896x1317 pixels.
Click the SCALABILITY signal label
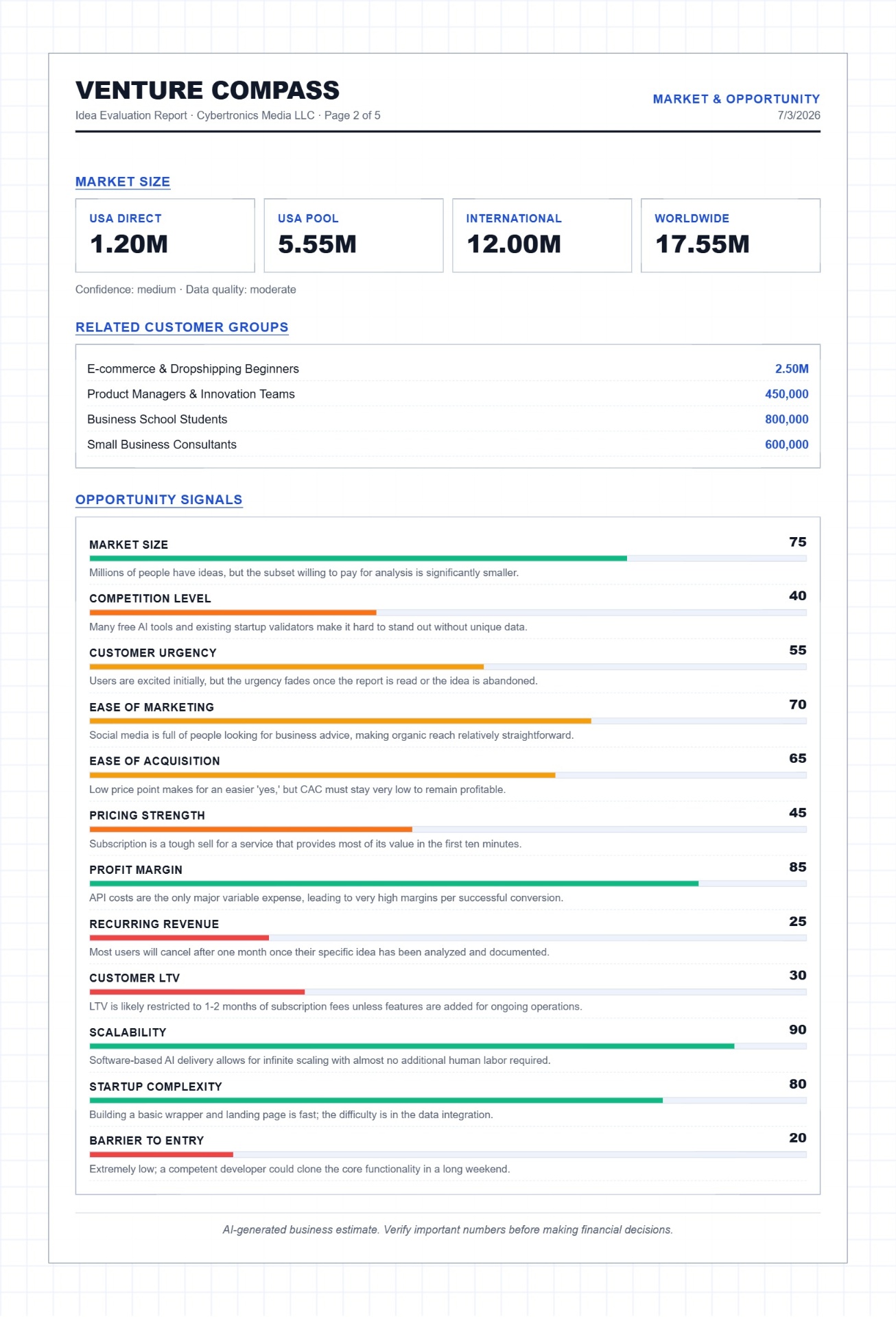tap(128, 1032)
